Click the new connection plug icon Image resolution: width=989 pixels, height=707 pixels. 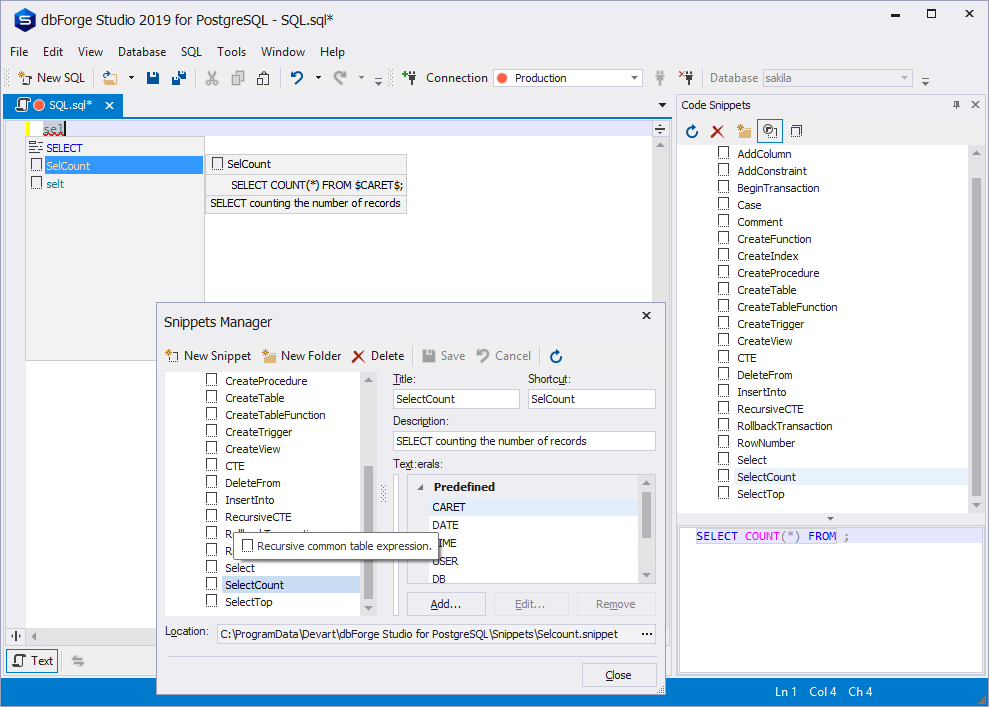pyautogui.click(x=409, y=78)
